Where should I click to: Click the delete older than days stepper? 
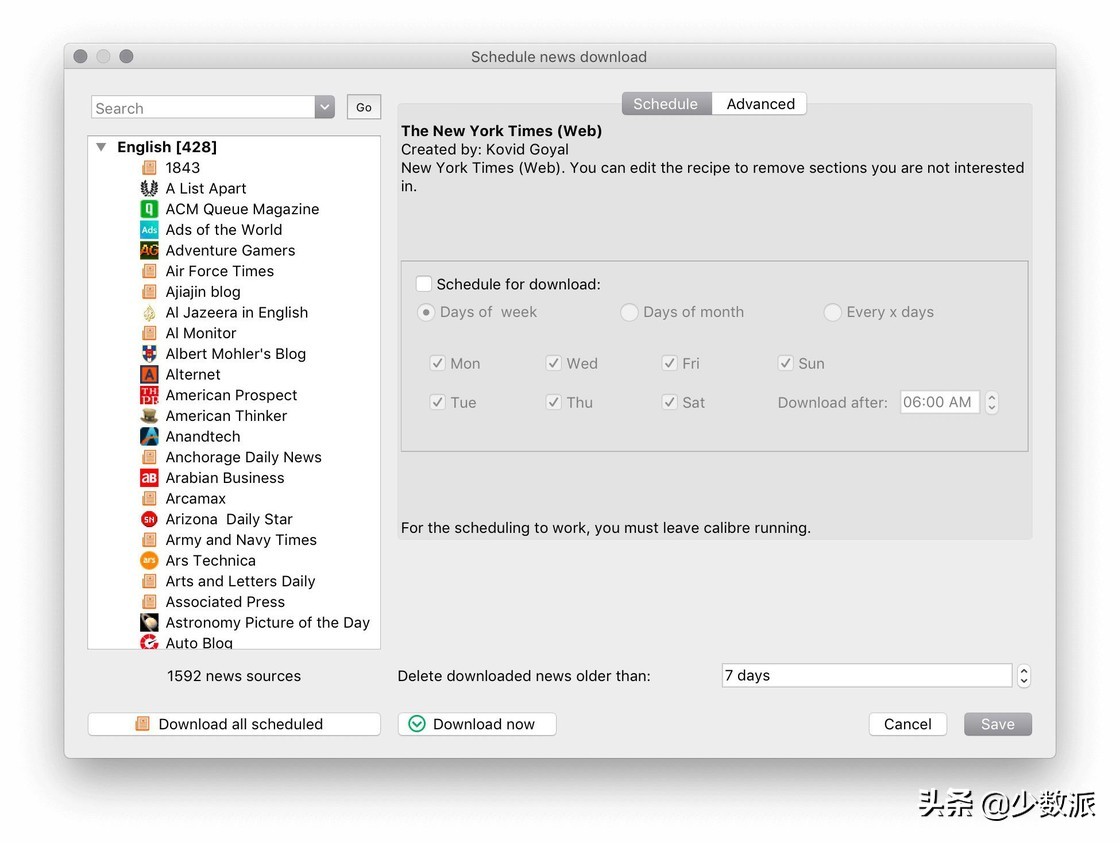tap(1024, 676)
